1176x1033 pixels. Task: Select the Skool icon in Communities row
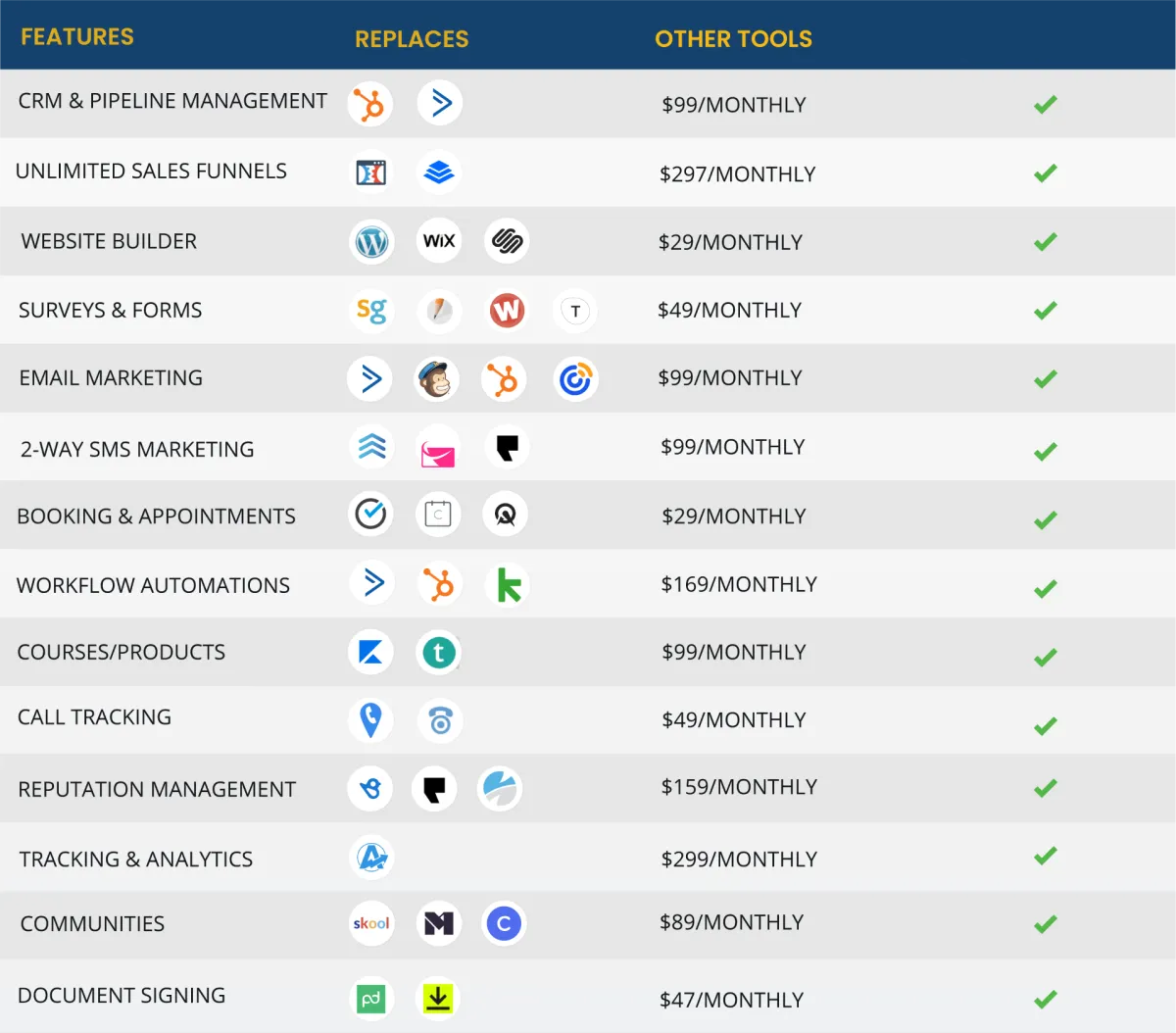tap(371, 923)
